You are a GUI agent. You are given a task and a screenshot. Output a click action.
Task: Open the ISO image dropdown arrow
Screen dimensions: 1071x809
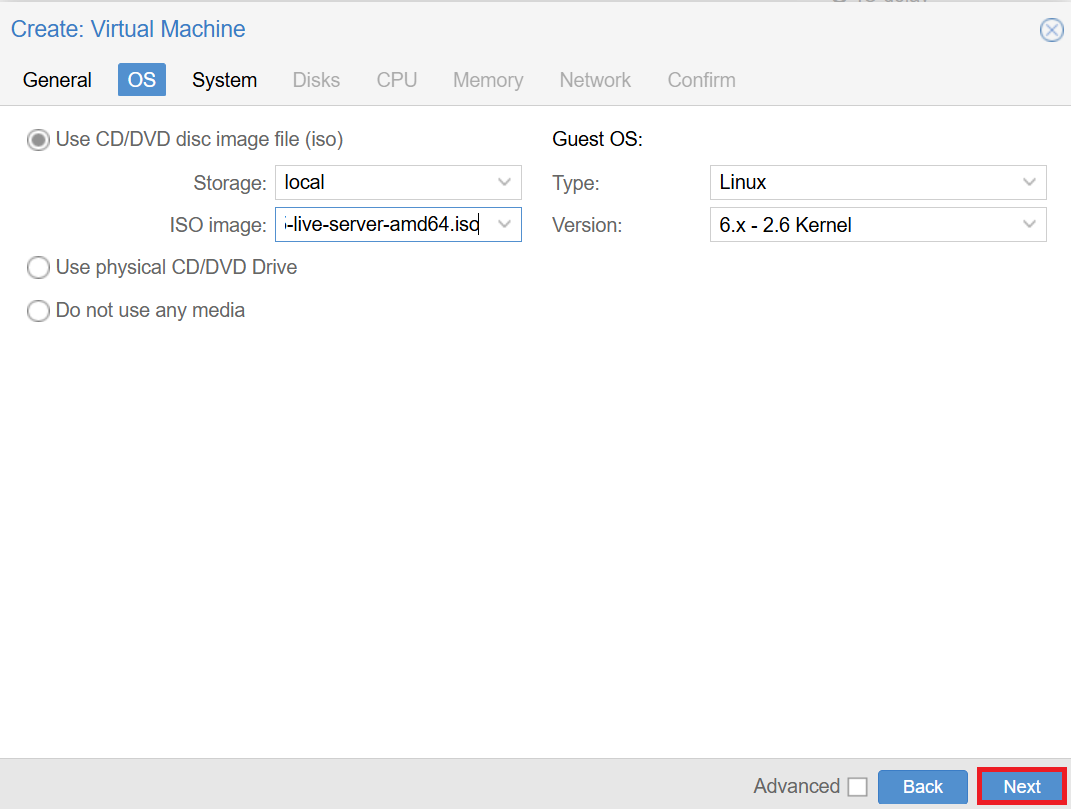(x=505, y=225)
